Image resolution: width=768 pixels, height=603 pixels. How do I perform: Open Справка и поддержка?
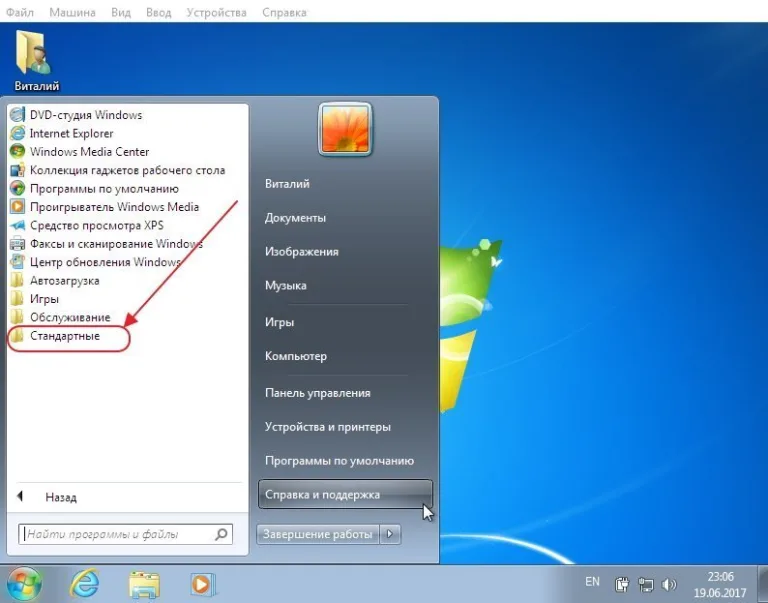(x=345, y=494)
